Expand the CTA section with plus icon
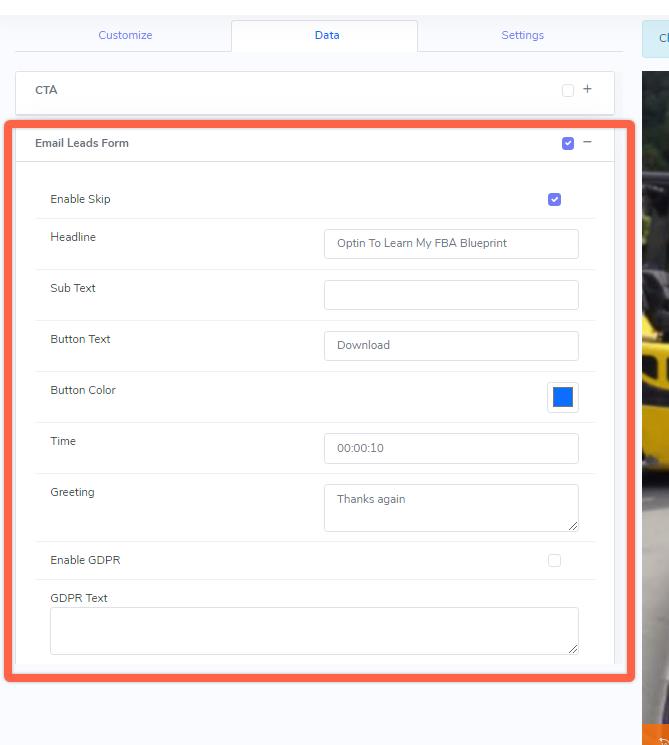Viewport: 669px width, 745px height. click(x=587, y=89)
